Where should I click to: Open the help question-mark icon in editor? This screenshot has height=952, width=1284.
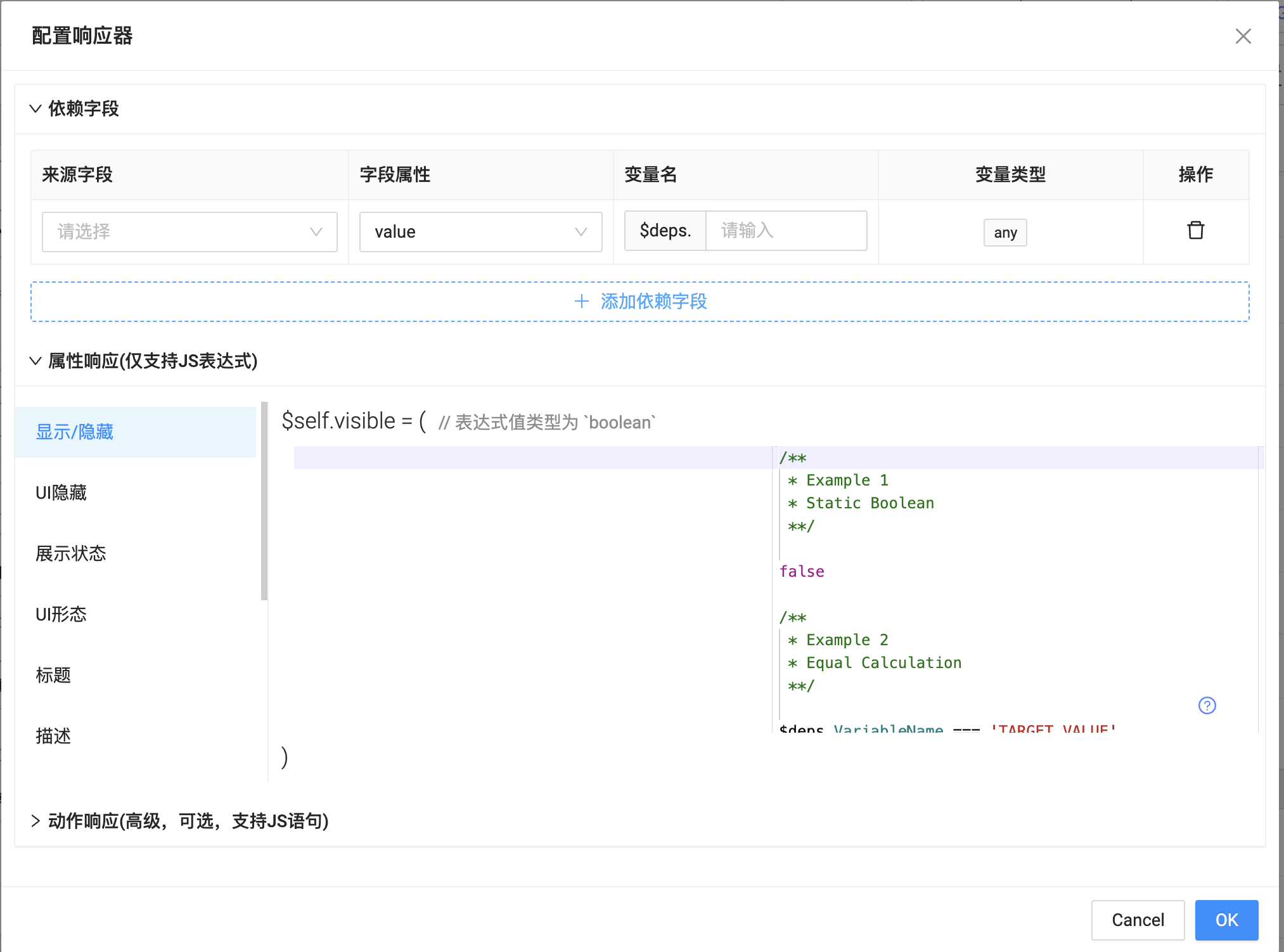click(x=1207, y=705)
